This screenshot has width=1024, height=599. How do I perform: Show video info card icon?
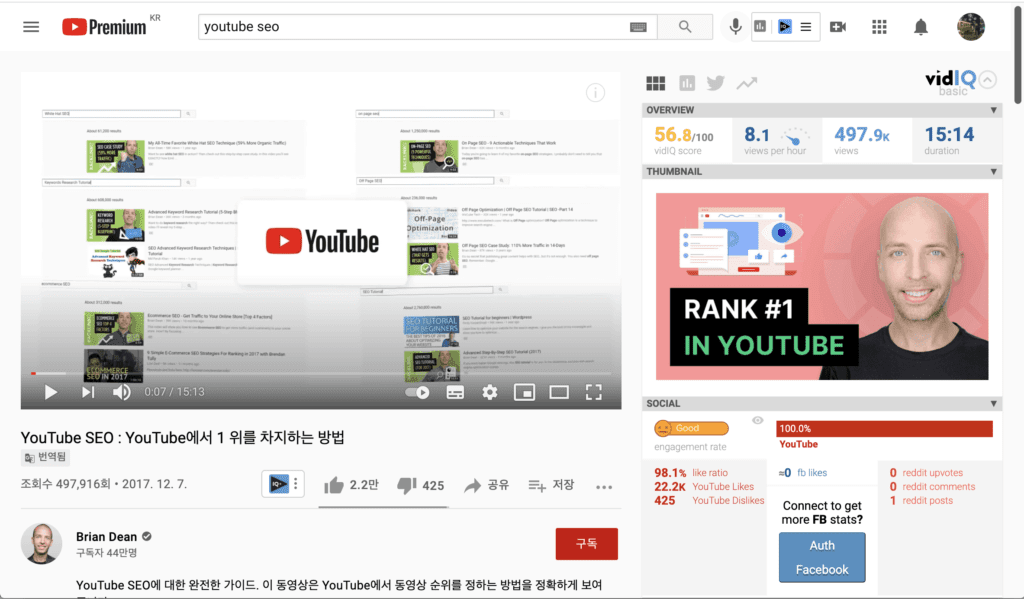pos(595,93)
